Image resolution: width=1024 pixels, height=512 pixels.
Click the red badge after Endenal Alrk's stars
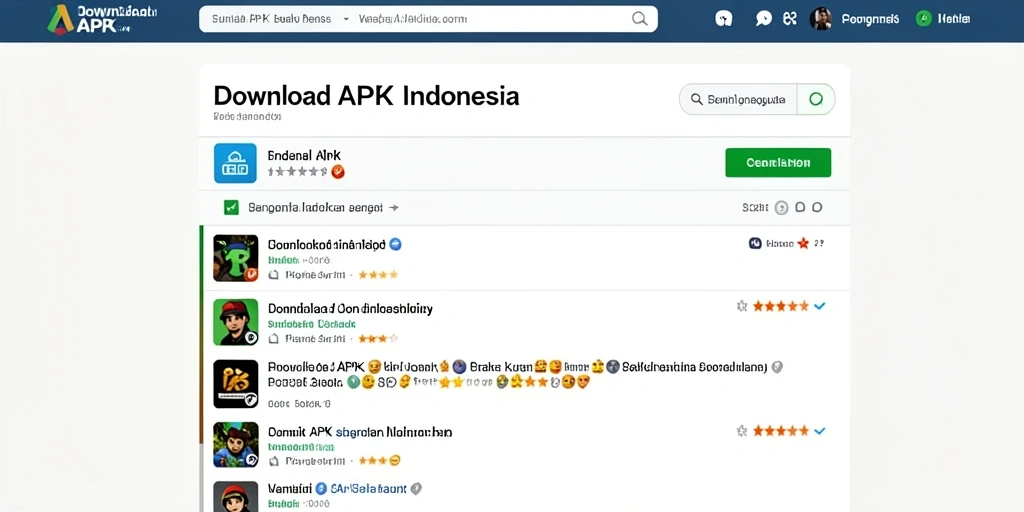click(x=338, y=172)
